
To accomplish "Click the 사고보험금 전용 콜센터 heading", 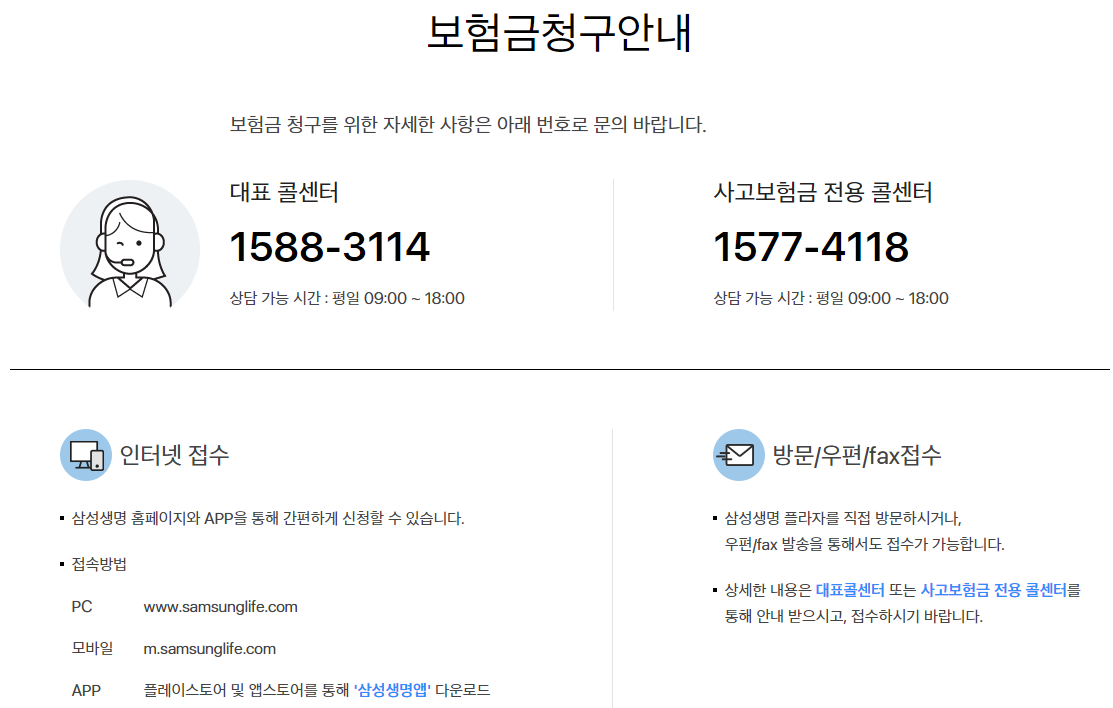I will click(x=822, y=192).
